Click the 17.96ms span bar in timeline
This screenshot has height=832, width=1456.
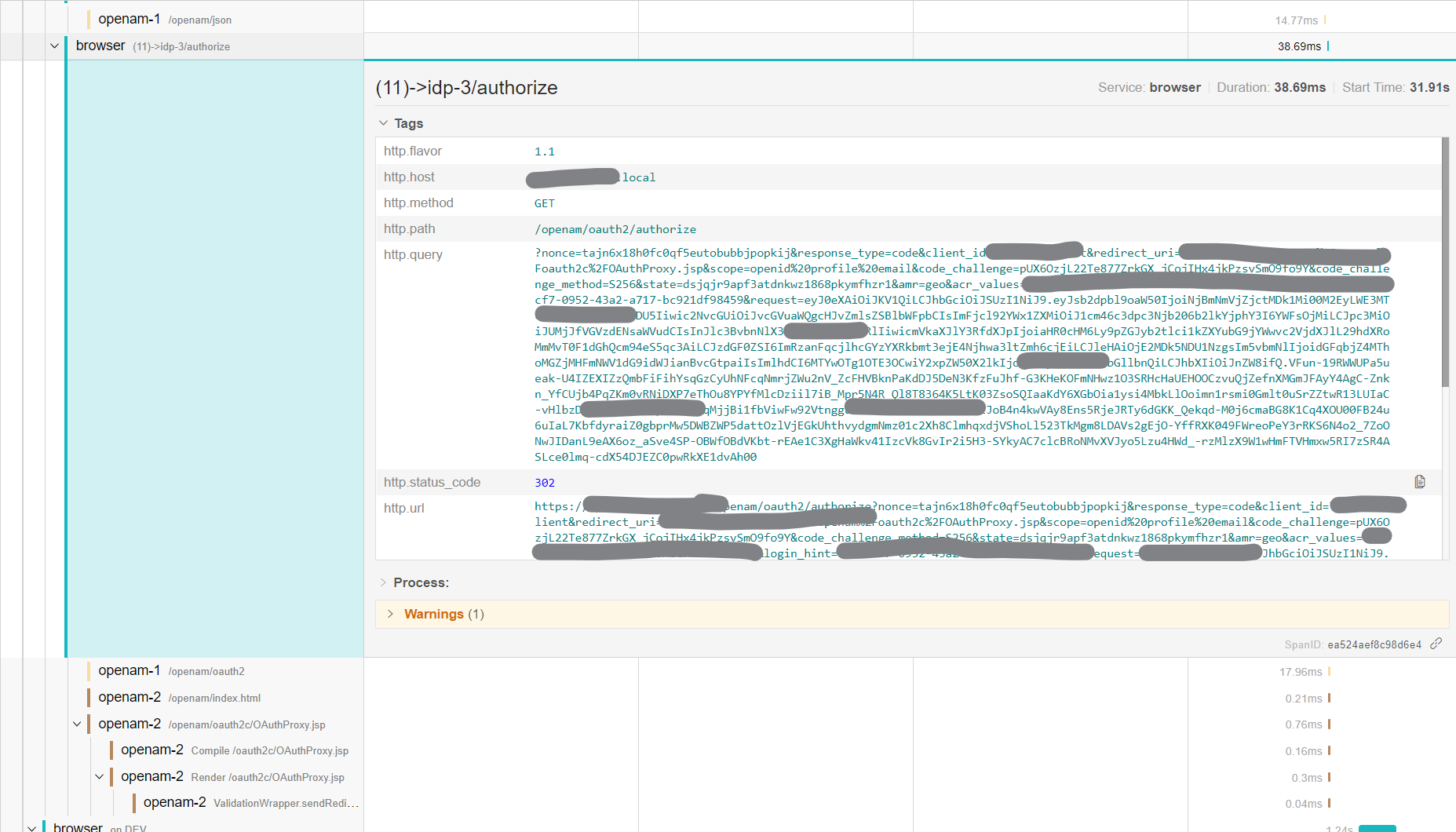pos(1329,672)
